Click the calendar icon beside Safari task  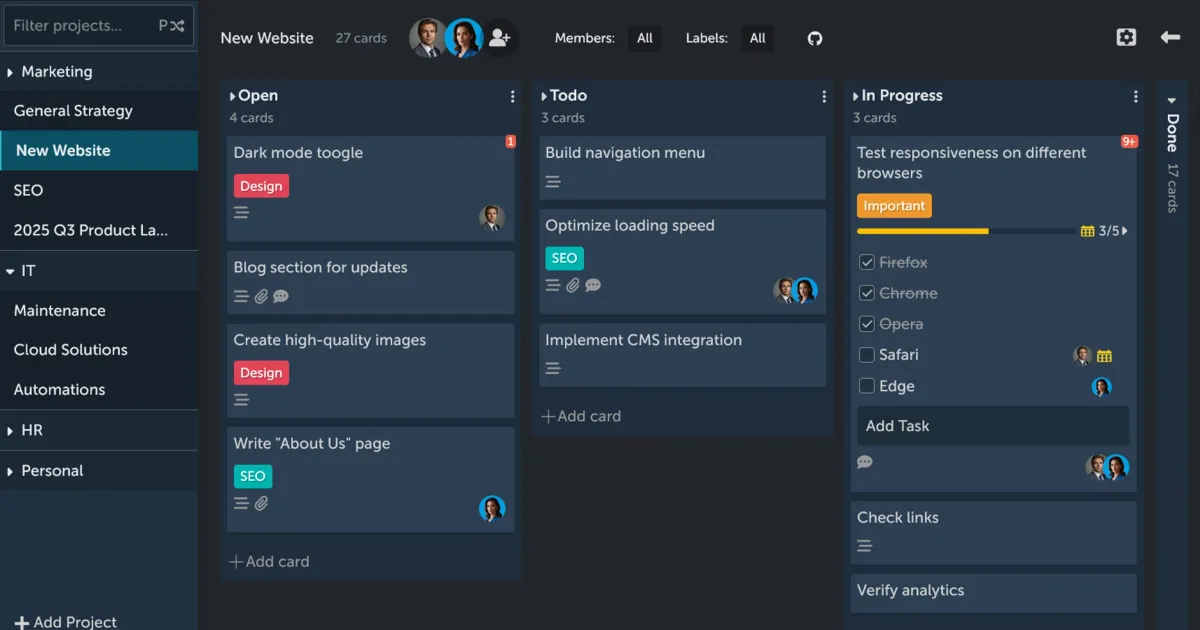[1104, 356]
